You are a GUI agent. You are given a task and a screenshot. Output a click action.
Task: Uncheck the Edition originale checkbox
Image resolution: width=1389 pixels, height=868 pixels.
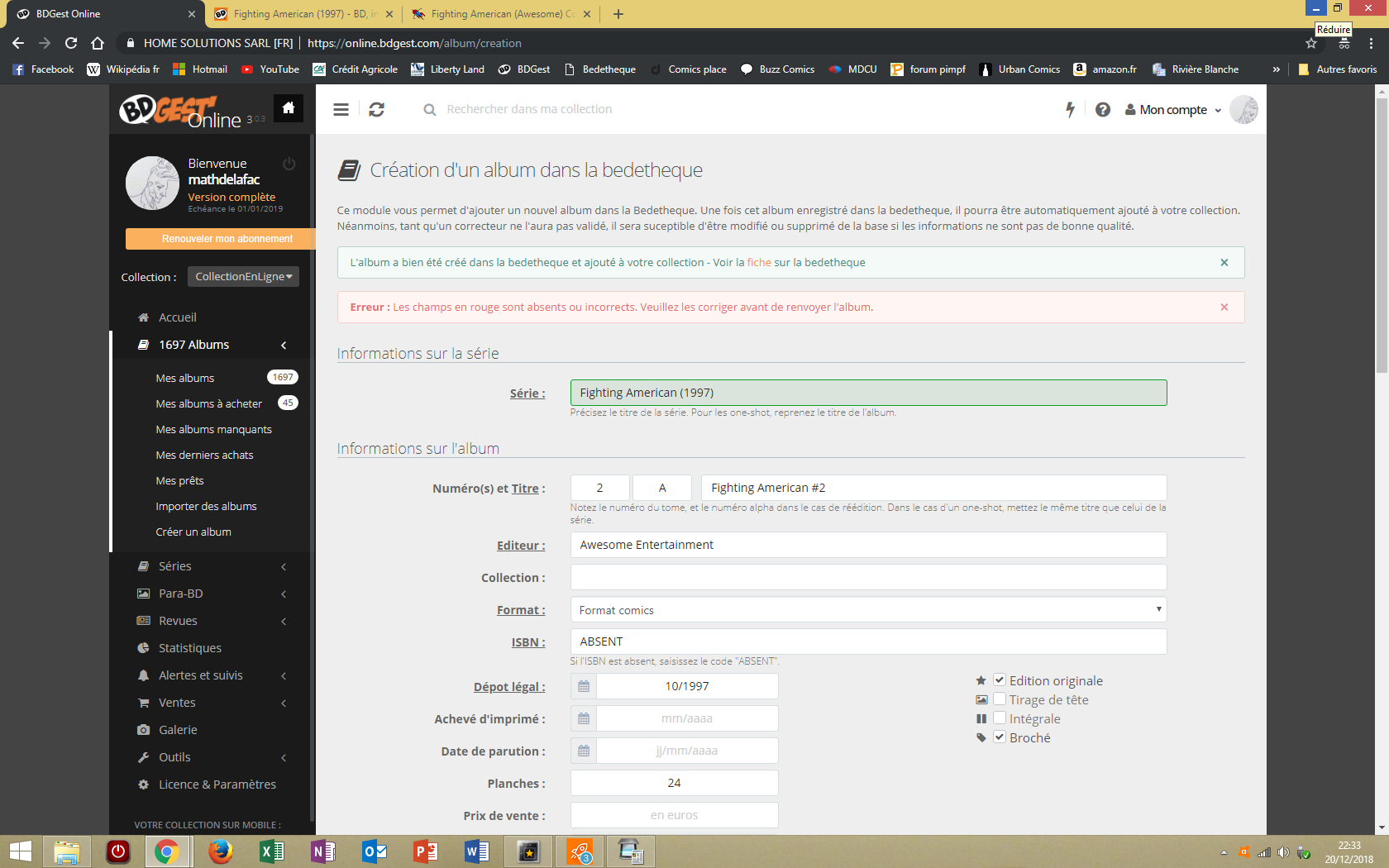click(1000, 680)
